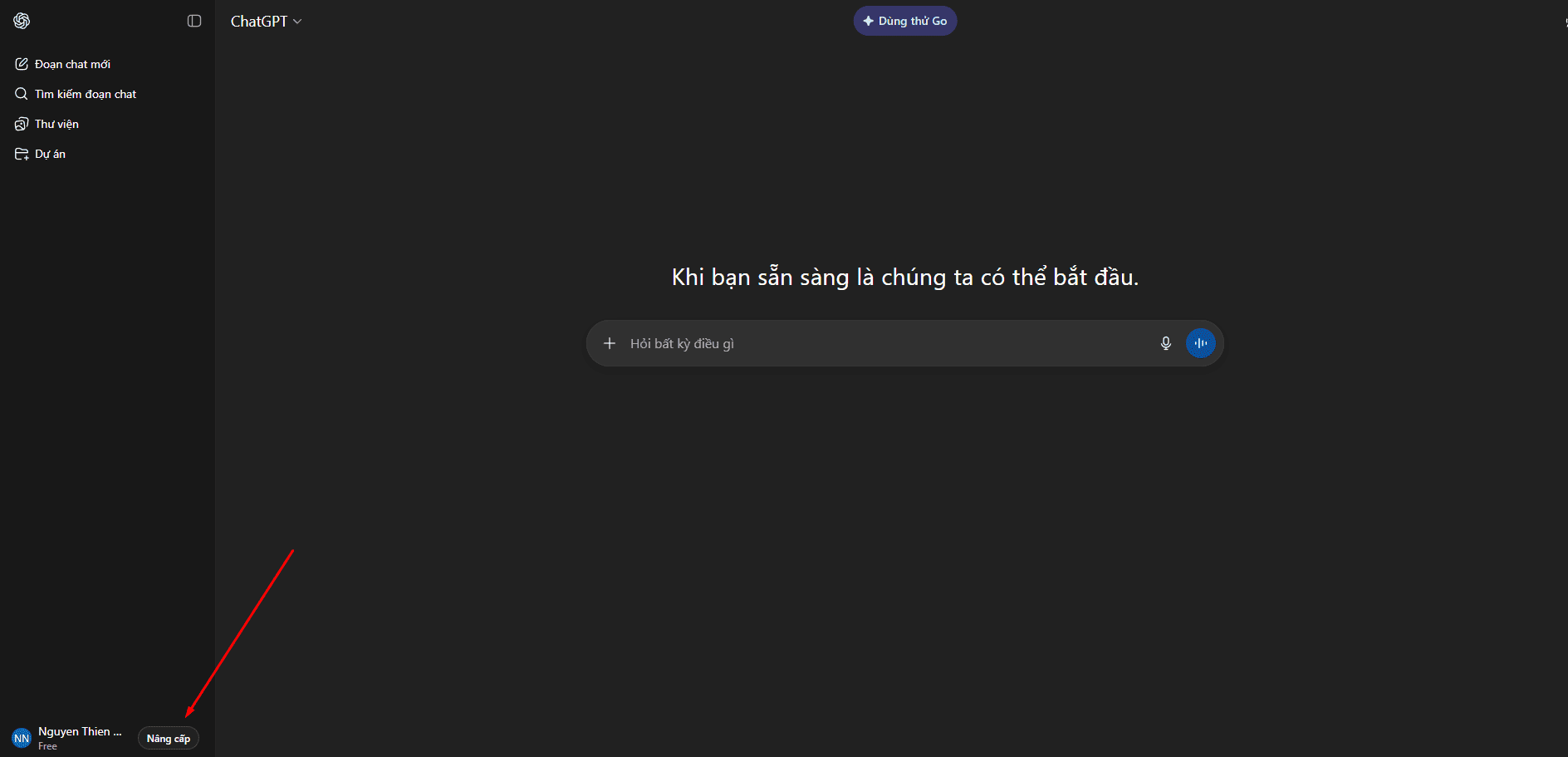Click the OpenAI logo icon at top left
1568x757 pixels.
click(22, 21)
